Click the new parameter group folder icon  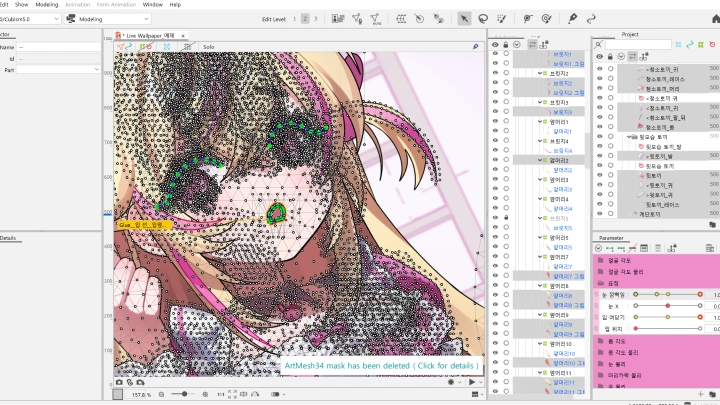712,394
